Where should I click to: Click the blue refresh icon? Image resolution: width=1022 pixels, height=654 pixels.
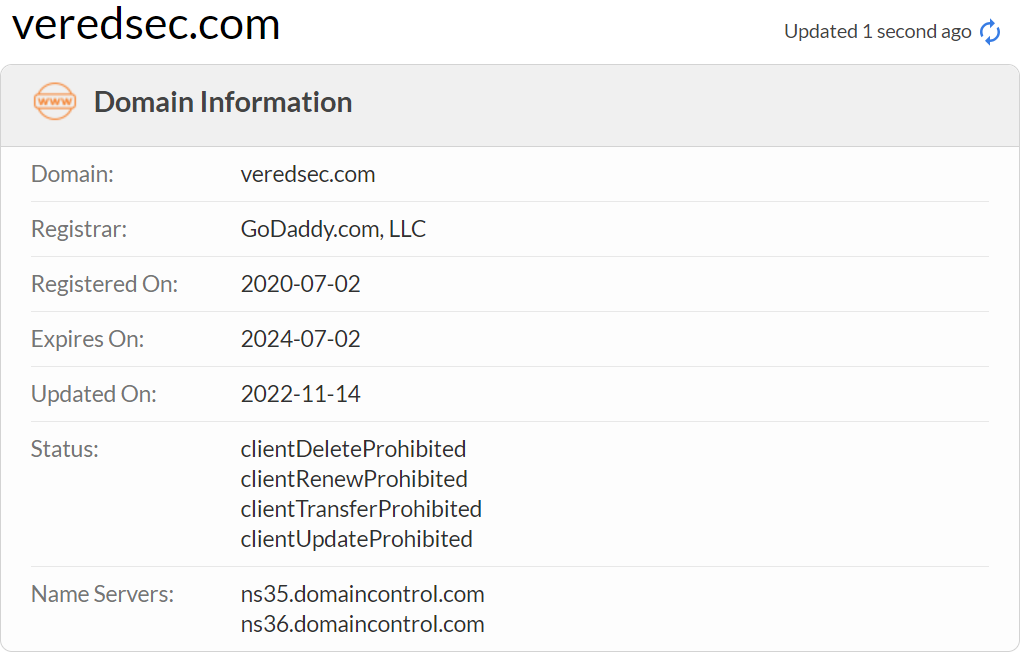(x=990, y=32)
